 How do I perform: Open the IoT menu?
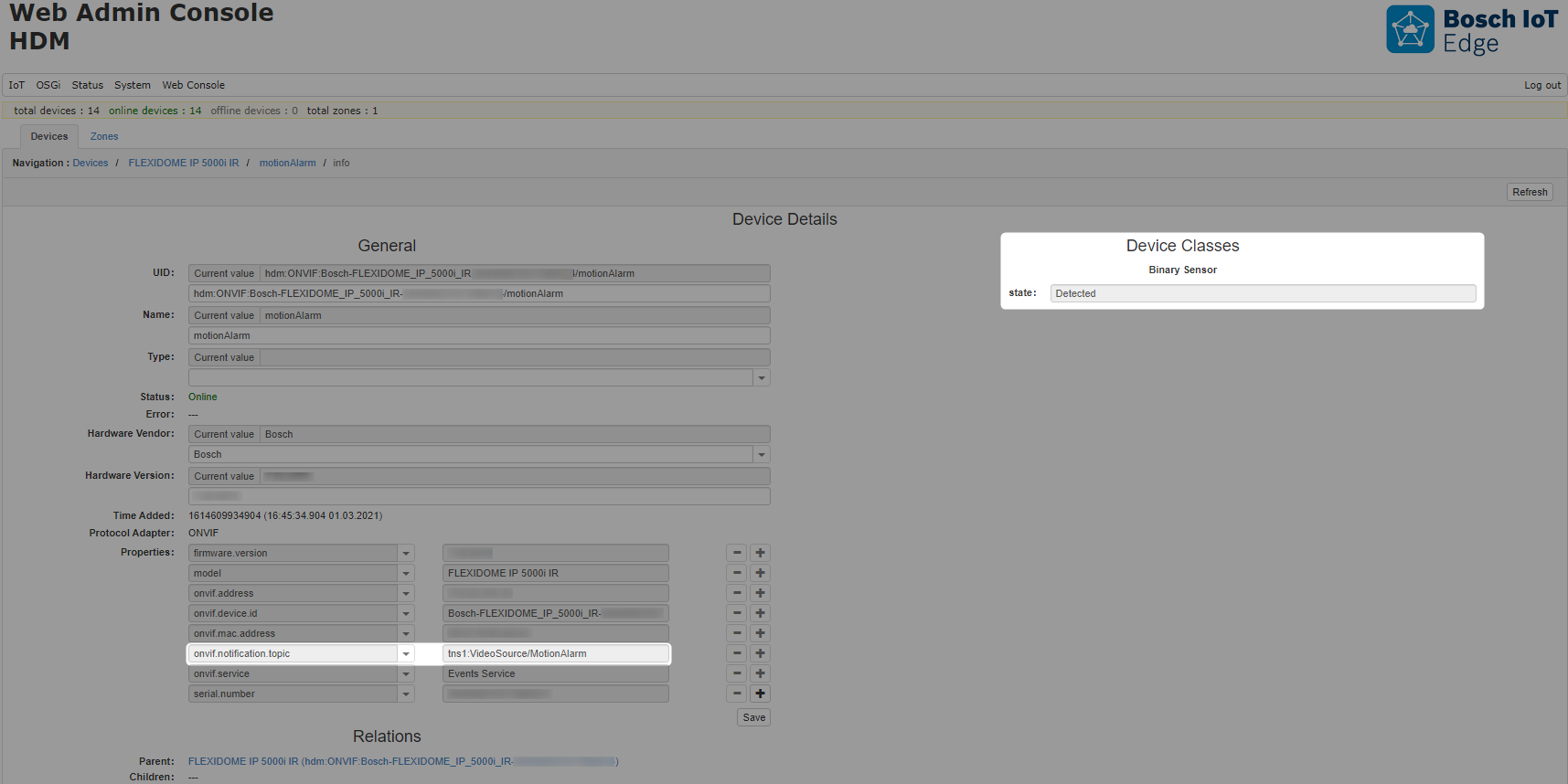point(16,85)
